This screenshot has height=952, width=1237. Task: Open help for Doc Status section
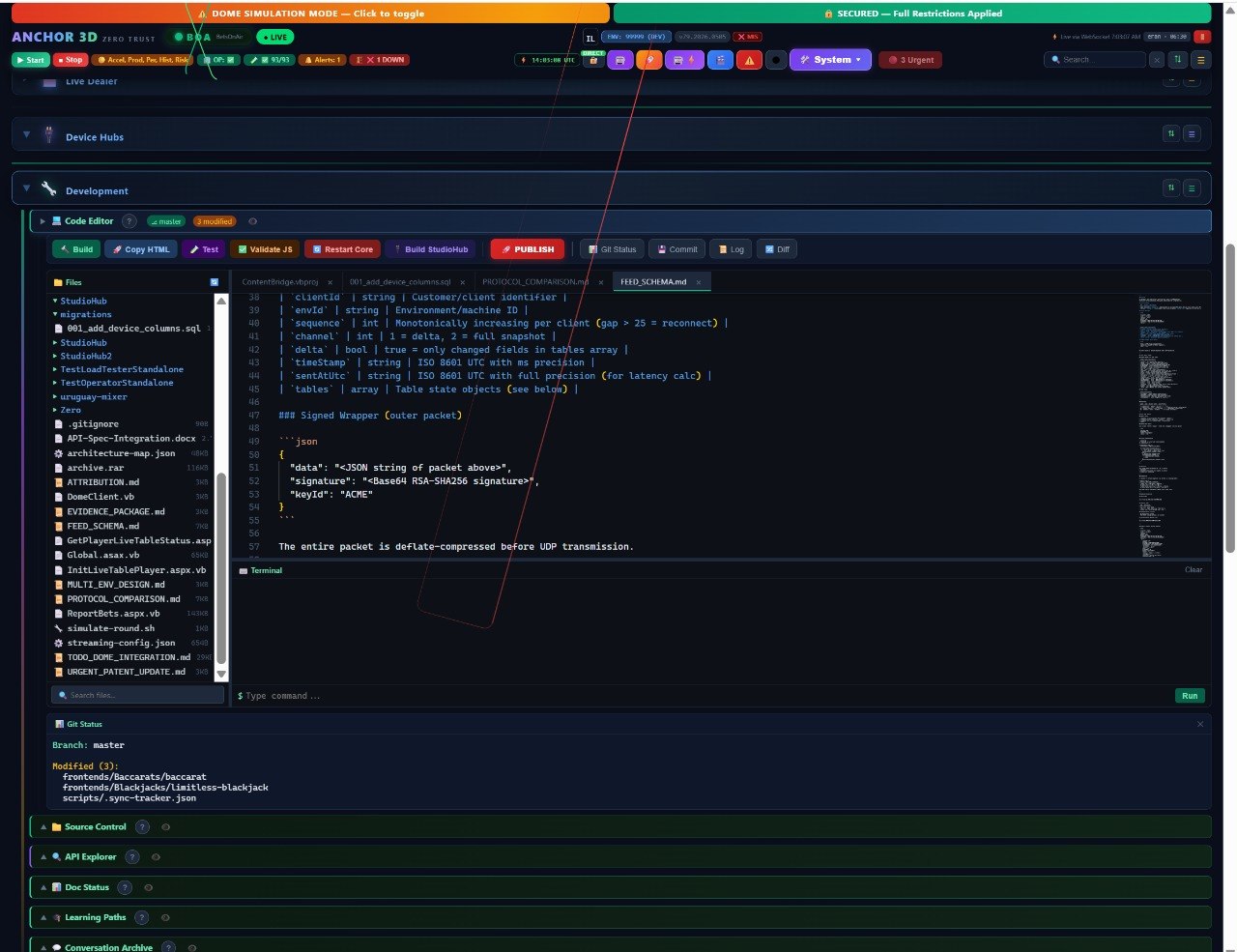click(125, 887)
